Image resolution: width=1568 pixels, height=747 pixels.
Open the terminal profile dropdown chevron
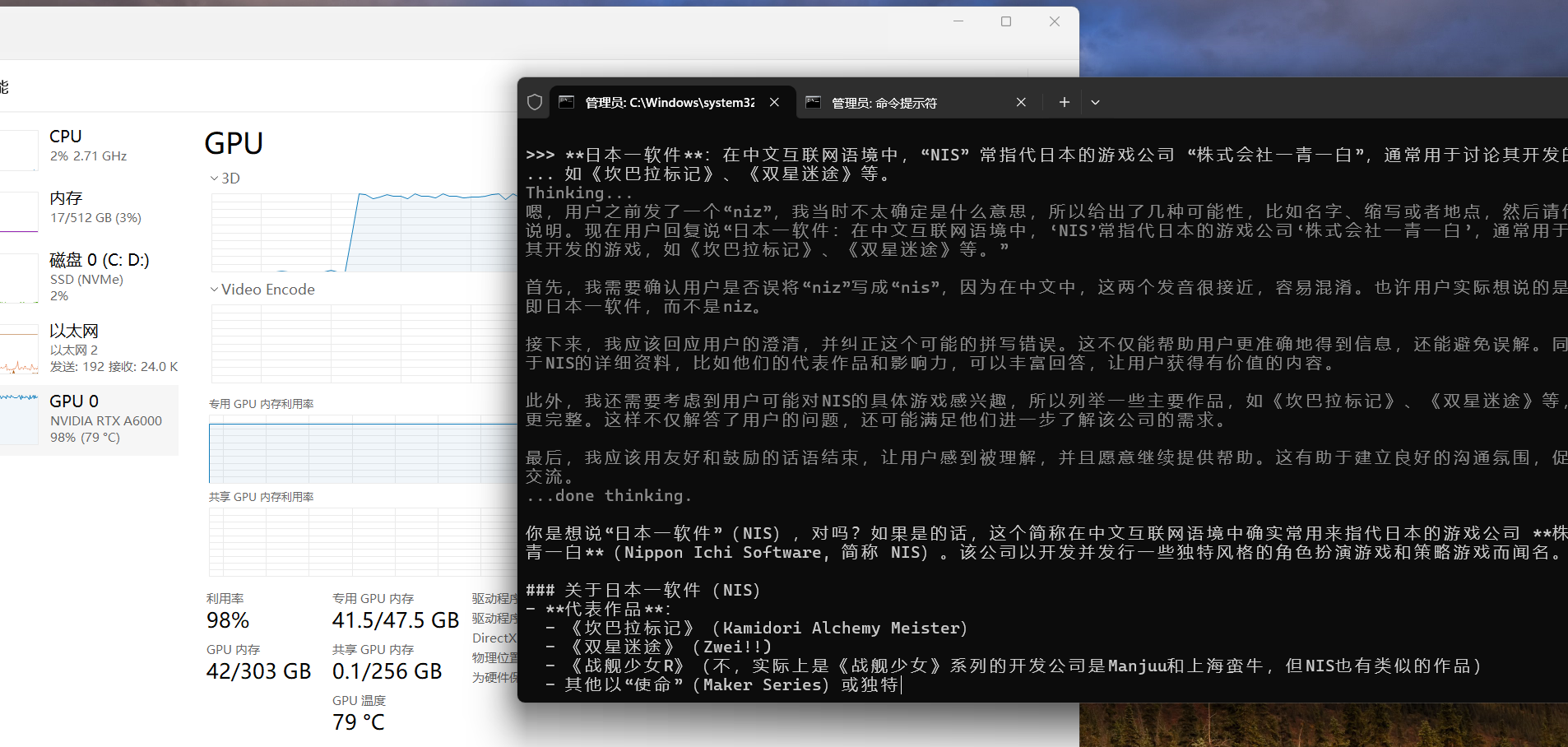(1095, 103)
